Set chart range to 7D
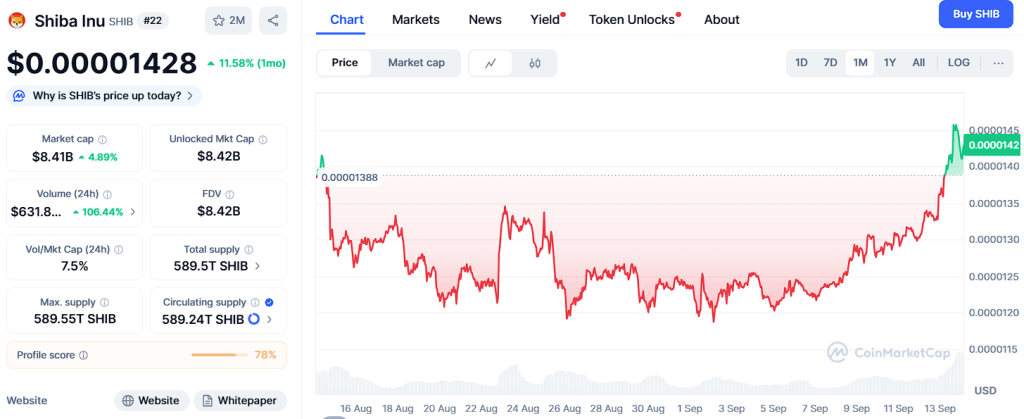1024x419 pixels. click(830, 63)
